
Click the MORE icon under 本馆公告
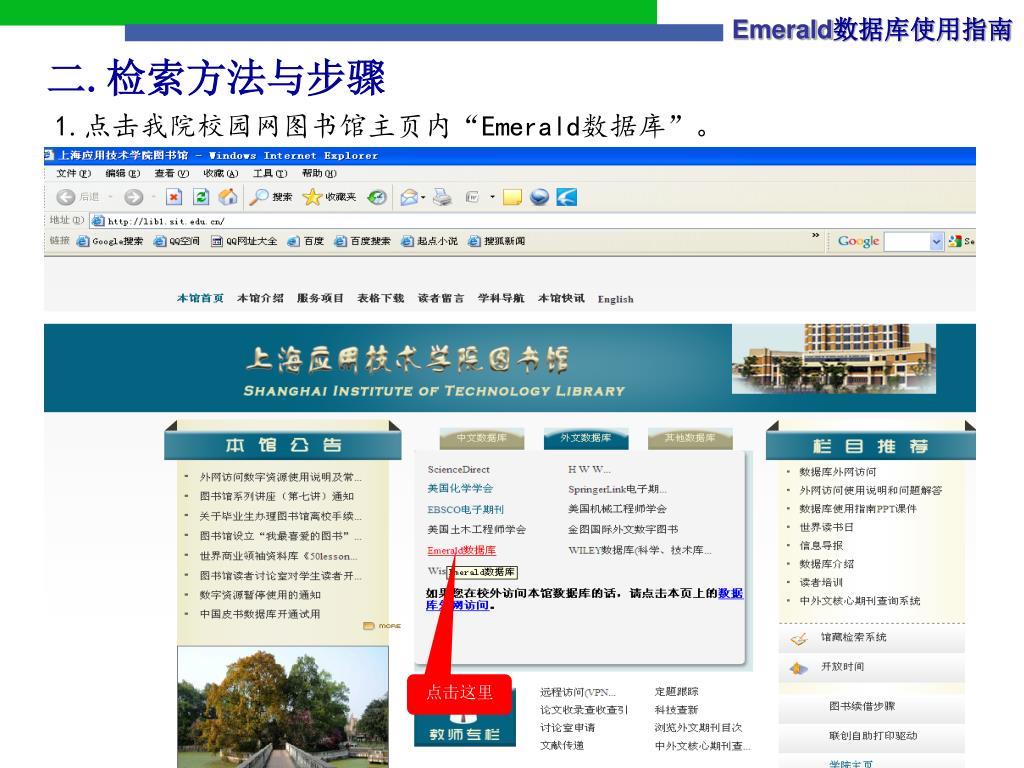point(381,626)
